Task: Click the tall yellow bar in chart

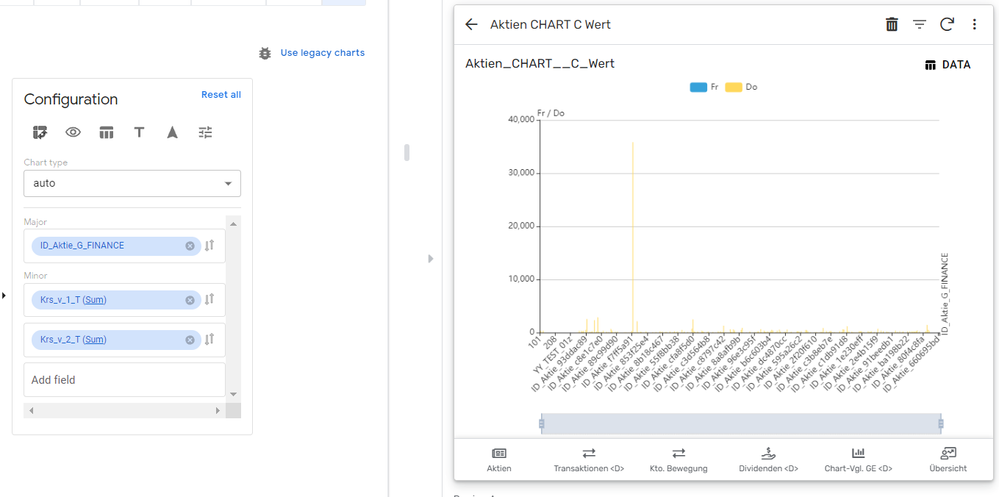Action: pyautogui.click(x=633, y=237)
